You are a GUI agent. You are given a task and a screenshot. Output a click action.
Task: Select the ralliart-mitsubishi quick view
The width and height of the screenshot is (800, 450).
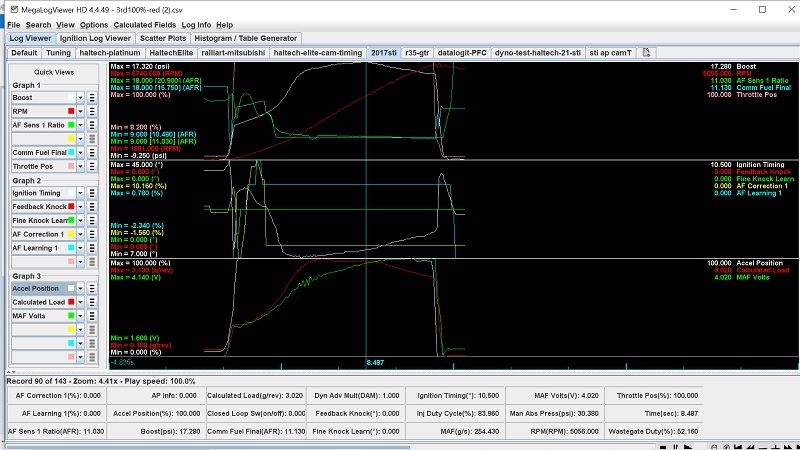[x=233, y=53]
